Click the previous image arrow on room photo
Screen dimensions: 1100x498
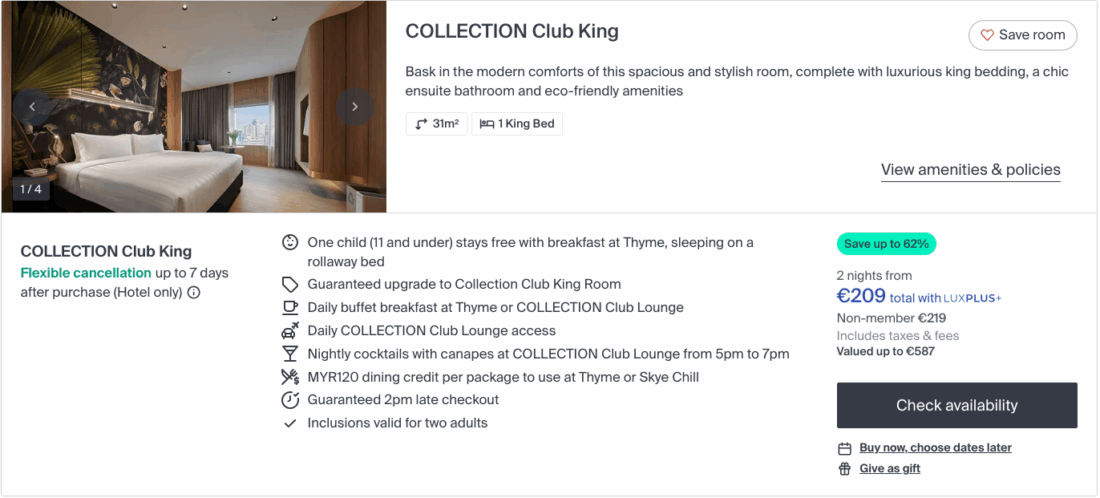[32, 106]
